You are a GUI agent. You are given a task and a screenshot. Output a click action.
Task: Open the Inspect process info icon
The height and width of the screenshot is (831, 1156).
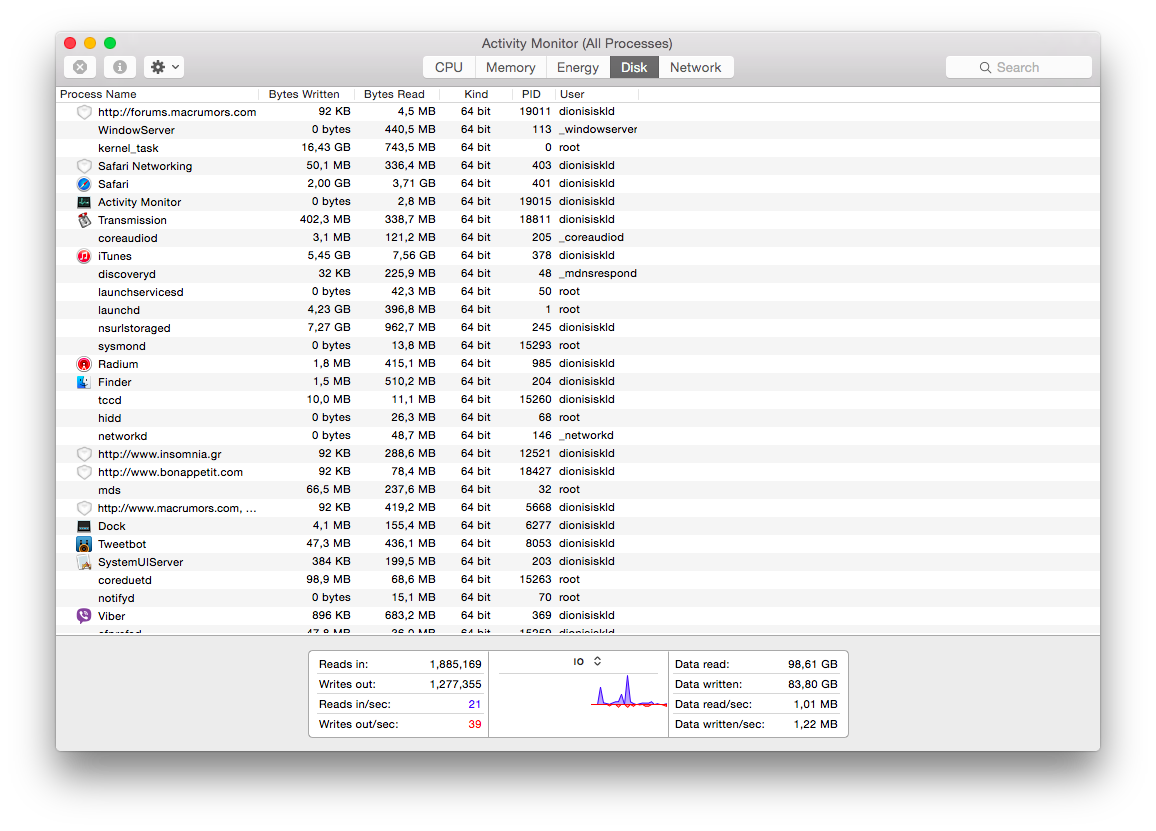(119, 67)
